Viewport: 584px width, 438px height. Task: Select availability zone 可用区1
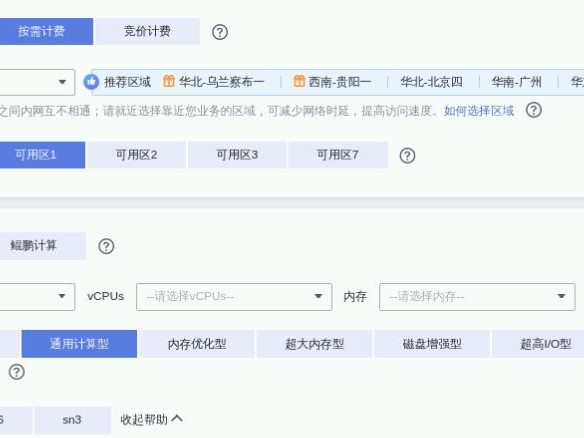pyautogui.click(x=42, y=155)
